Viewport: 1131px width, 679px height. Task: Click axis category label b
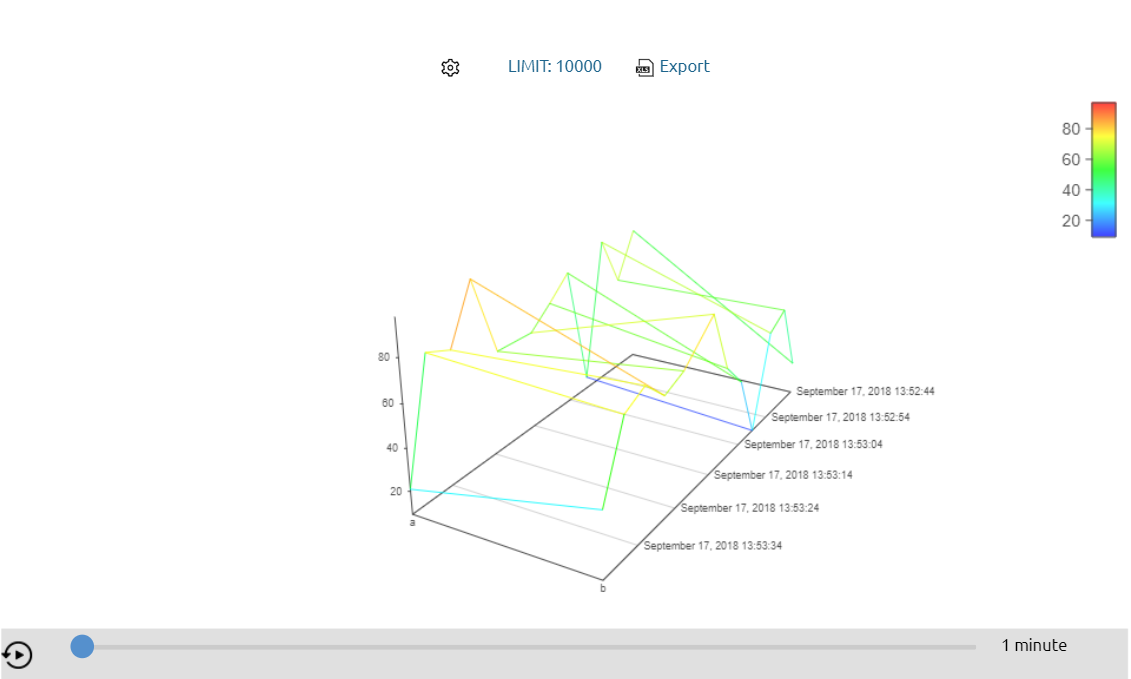[603, 588]
